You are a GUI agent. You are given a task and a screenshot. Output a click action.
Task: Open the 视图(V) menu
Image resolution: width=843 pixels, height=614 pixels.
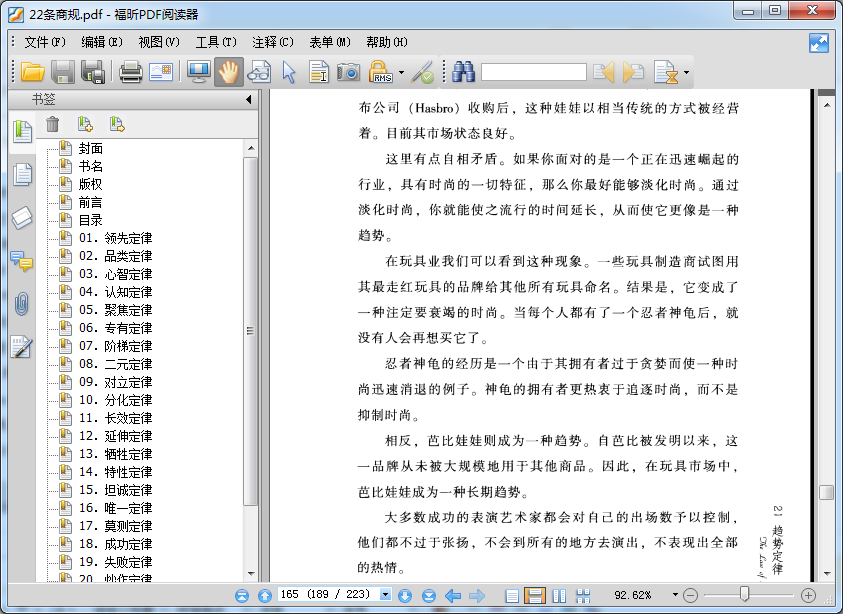pyautogui.click(x=159, y=42)
